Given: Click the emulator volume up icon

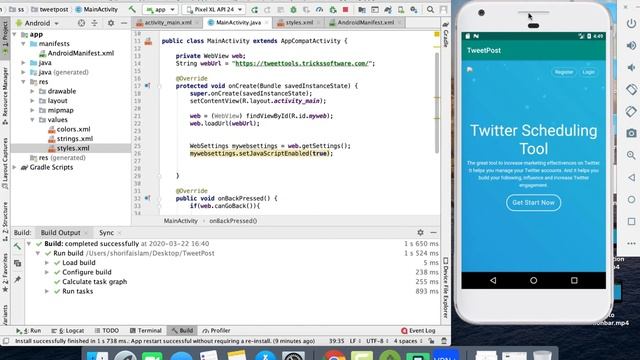Looking at the screenshot, I should (x=631, y=45).
